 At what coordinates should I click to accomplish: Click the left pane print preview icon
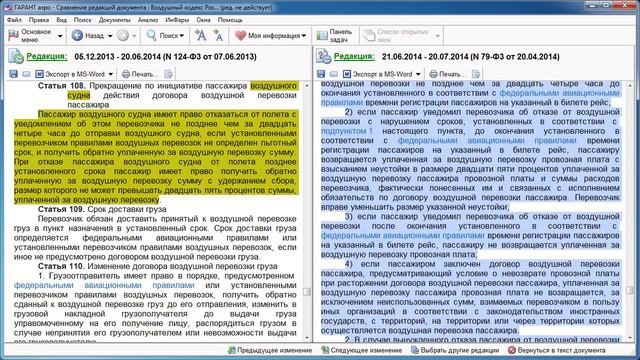click(x=168, y=74)
